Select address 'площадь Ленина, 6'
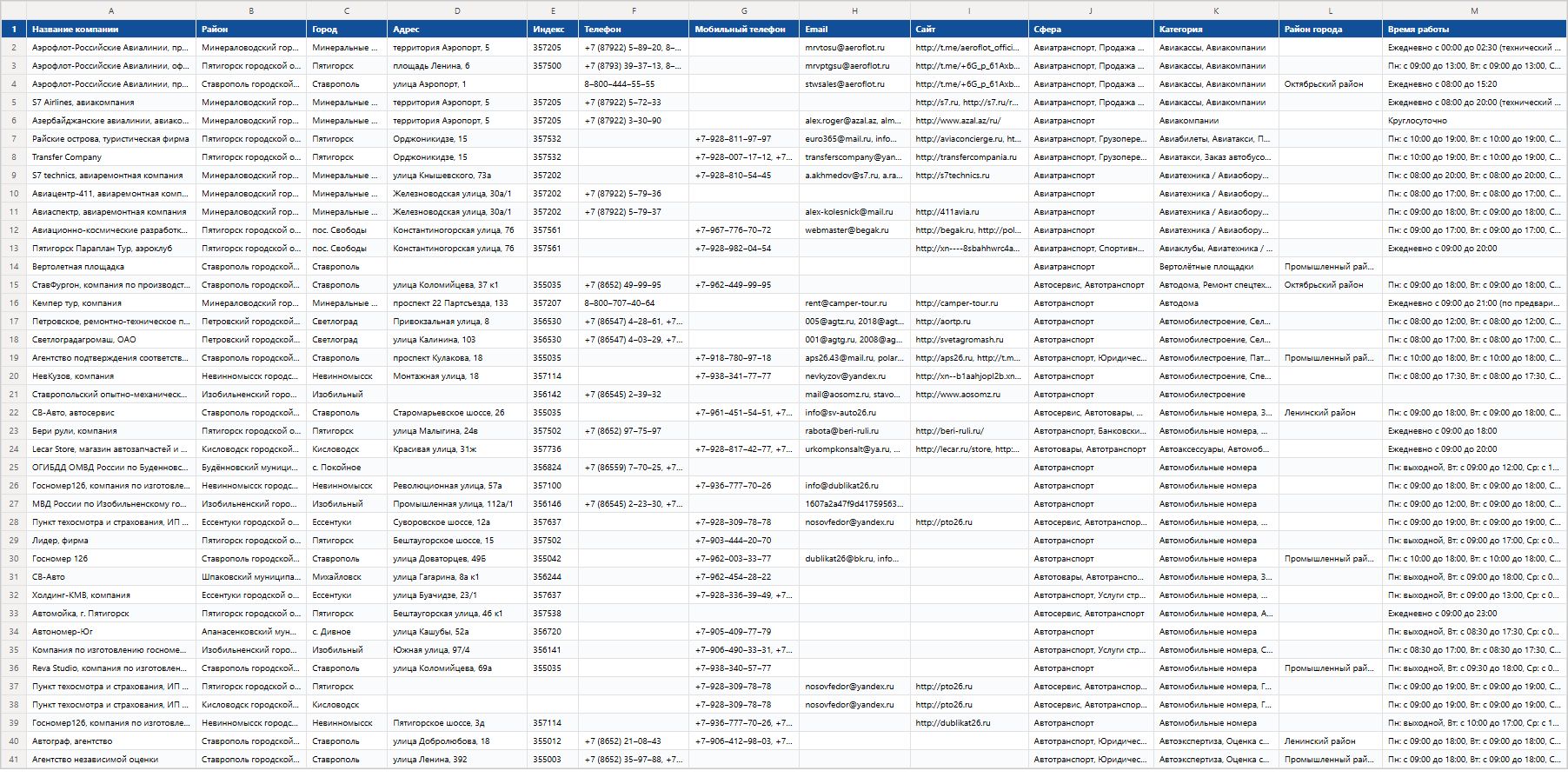 pyautogui.click(x=457, y=66)
